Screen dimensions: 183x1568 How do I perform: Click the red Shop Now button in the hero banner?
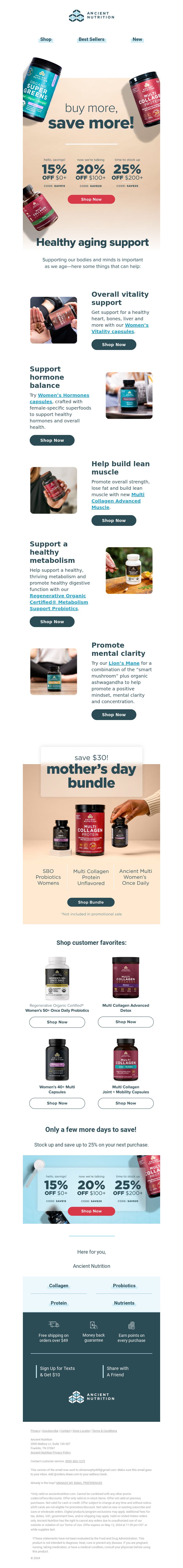click(91, 199)
